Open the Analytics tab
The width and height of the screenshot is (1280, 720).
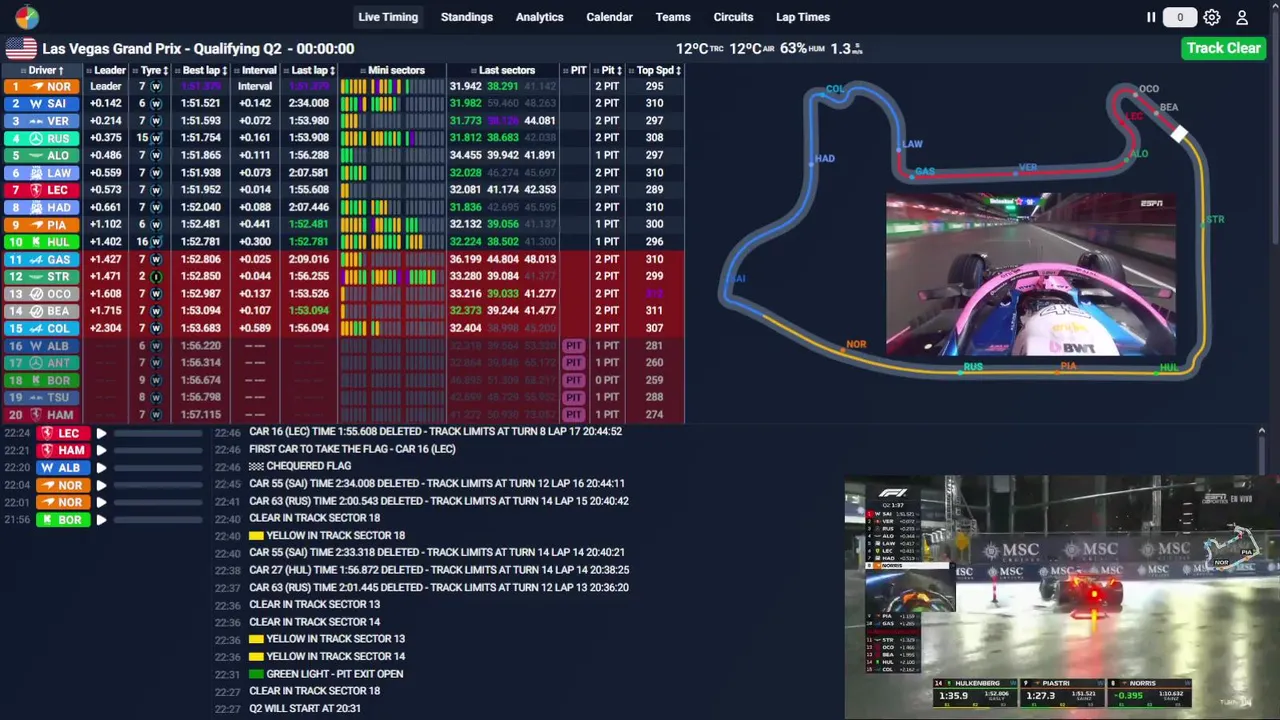tap(539, 17)
